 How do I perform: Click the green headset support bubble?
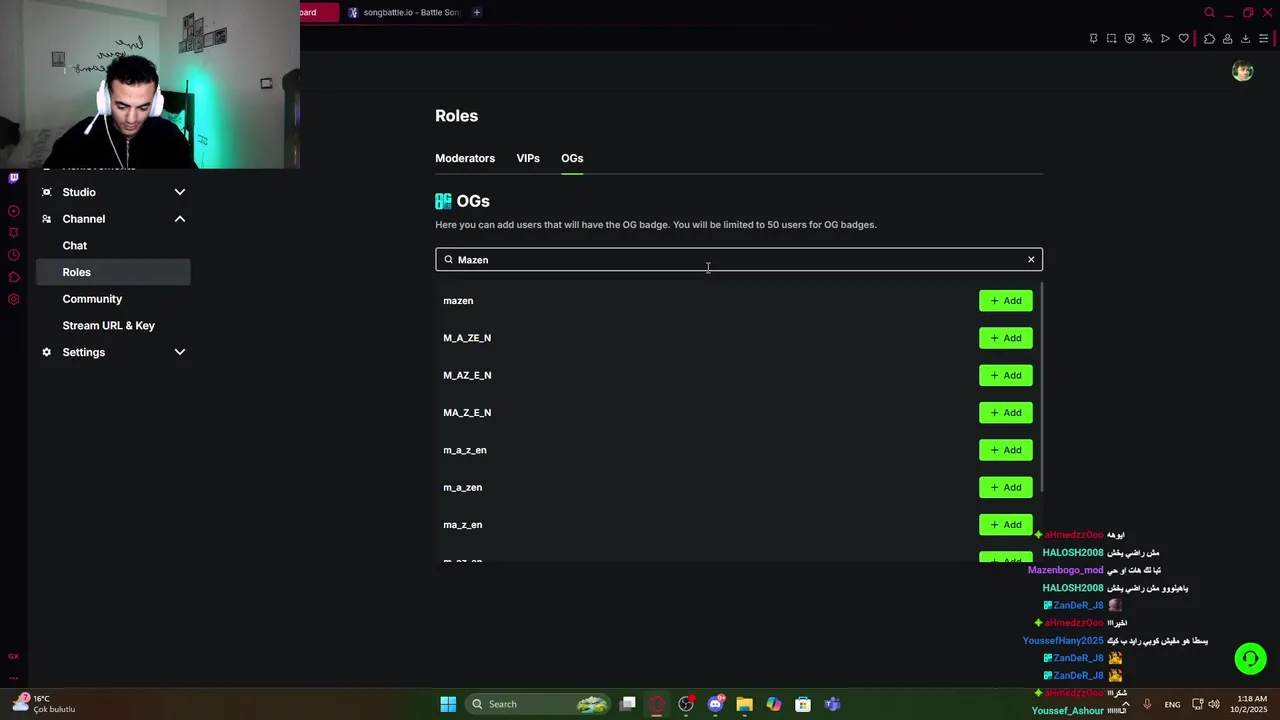click(x=1250, y=658)
